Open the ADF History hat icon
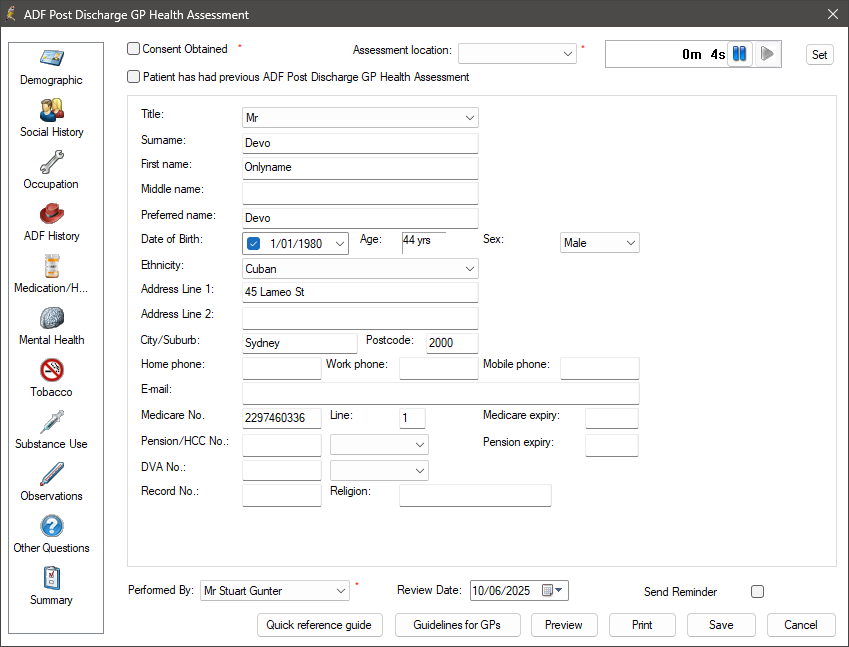Viewport: 849px width, 647px height. pos(51,214)
